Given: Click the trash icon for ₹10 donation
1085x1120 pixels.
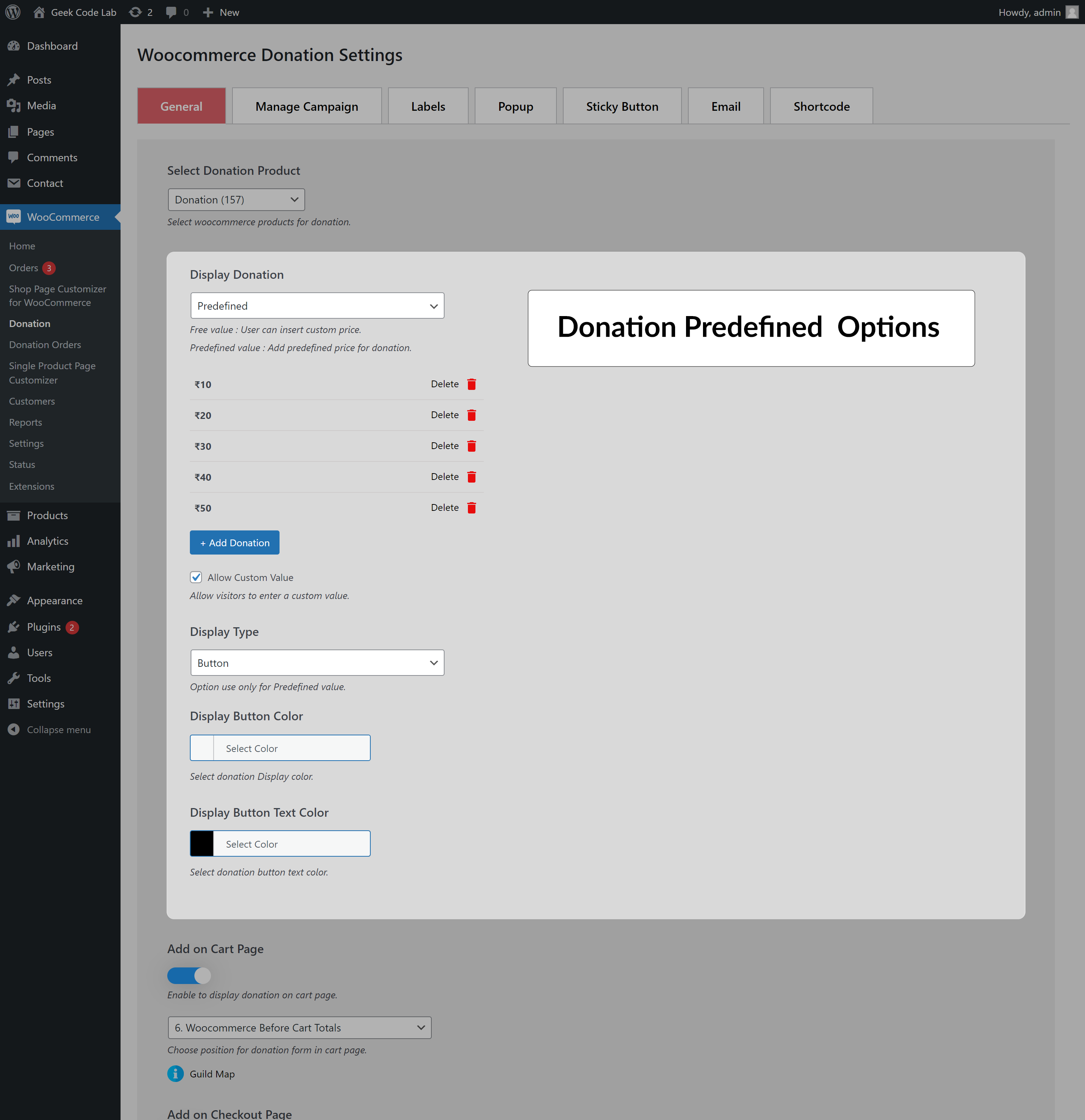Looking at the screenshot, I should (x=471, y=384).
